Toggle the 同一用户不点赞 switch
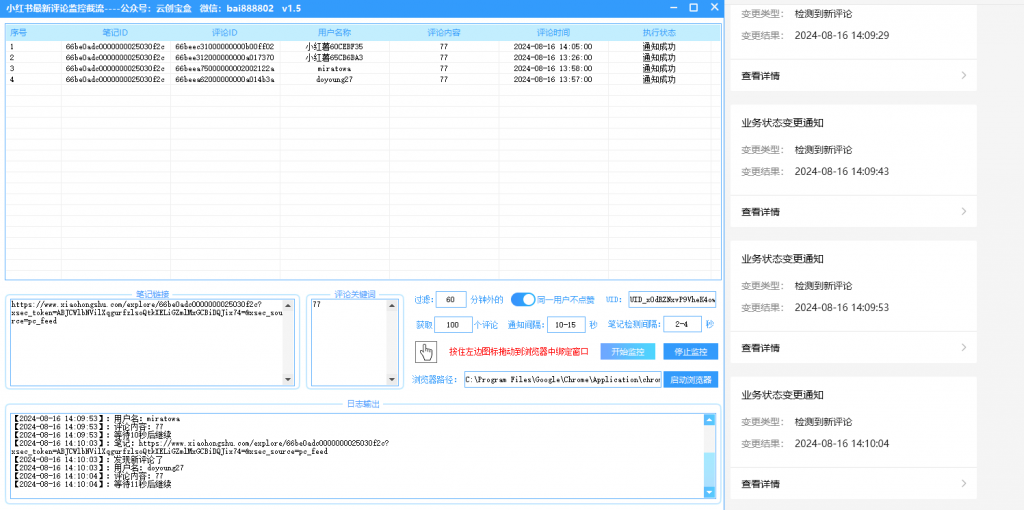1024x510 pixels. click(x=524, y=299)
